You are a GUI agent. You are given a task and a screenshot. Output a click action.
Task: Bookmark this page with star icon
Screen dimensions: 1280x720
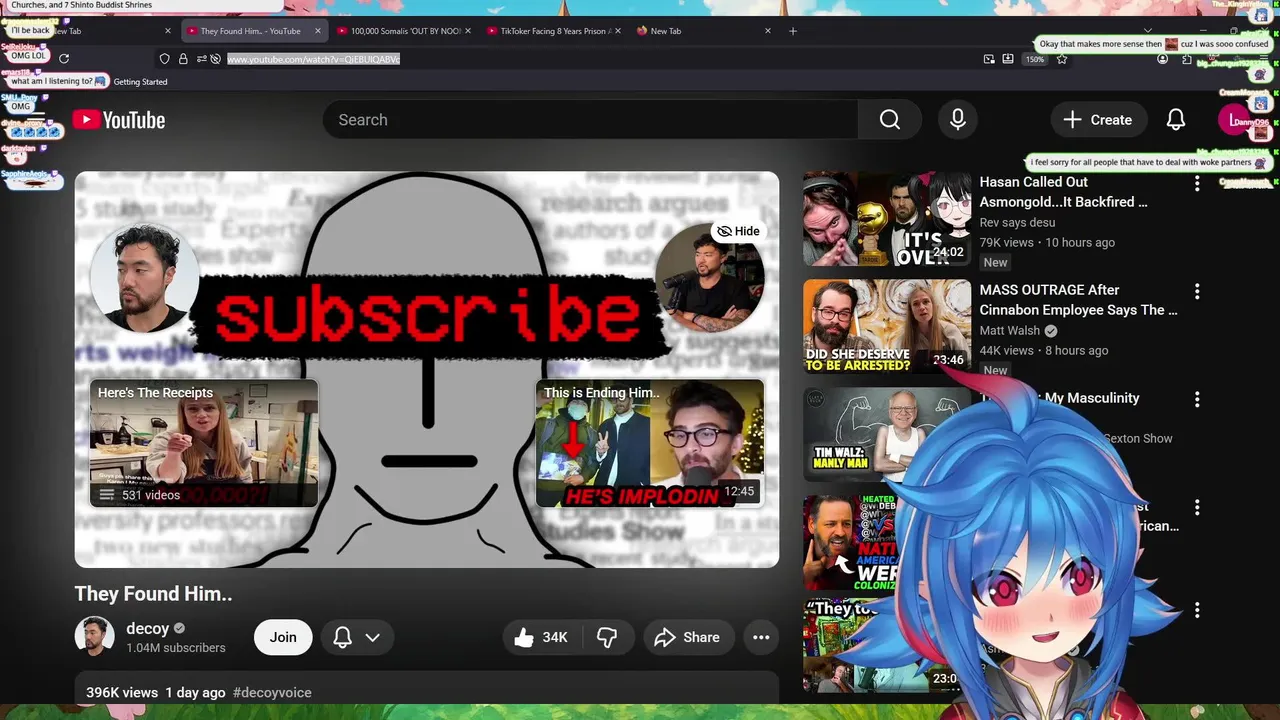1061,59
